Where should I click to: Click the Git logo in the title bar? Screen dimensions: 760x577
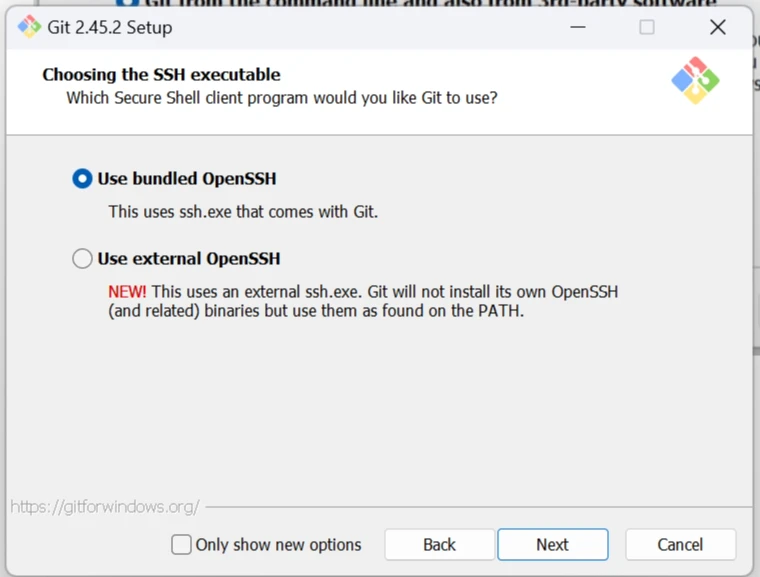(29, 27)
